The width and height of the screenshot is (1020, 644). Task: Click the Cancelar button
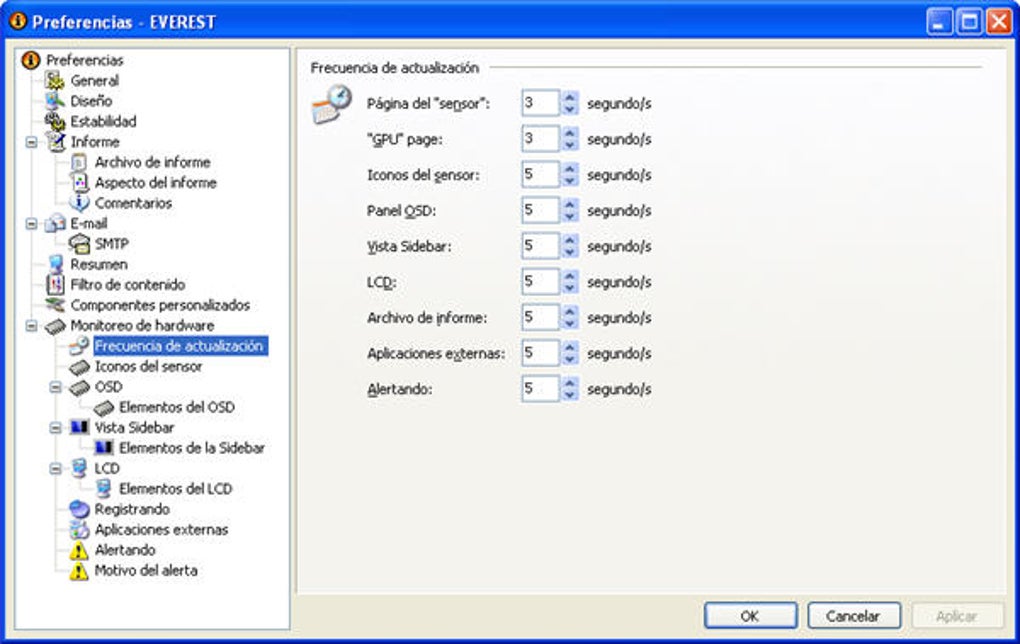pyautogui.click(x=853, y=615)
